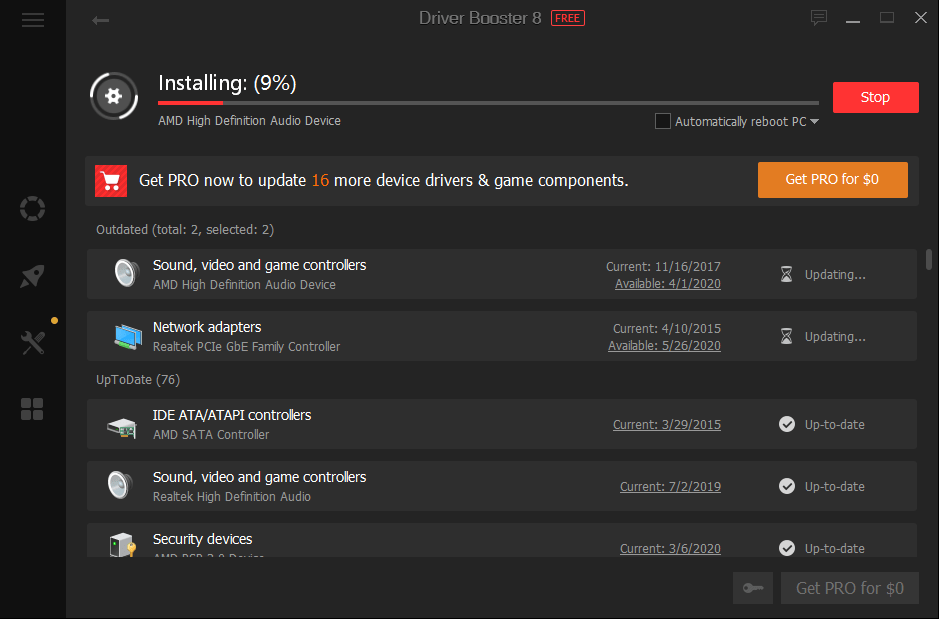Click orange Get PRO for $0 button
Image resolution: width=939 pixels, height=619 pixels.
tap(832, 180)
